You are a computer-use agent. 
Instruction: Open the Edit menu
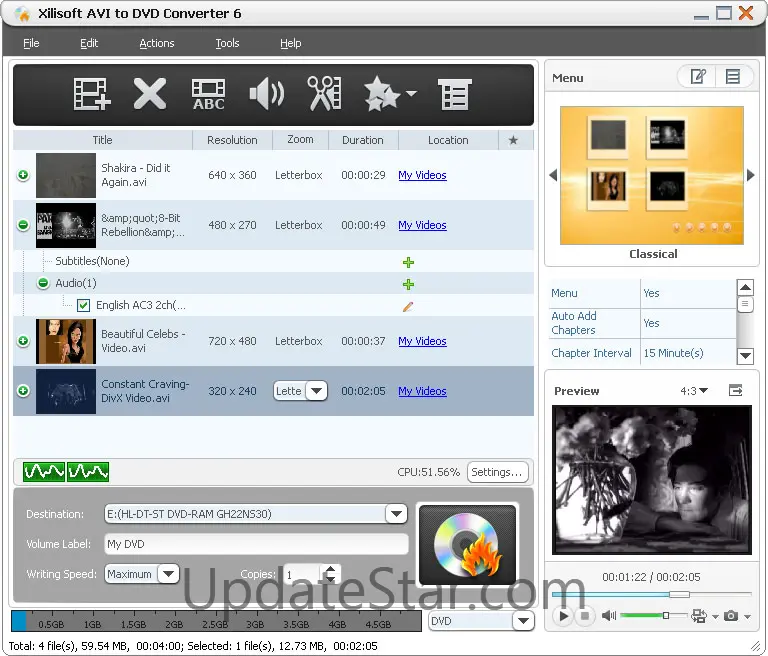click(x=89, y=43)
